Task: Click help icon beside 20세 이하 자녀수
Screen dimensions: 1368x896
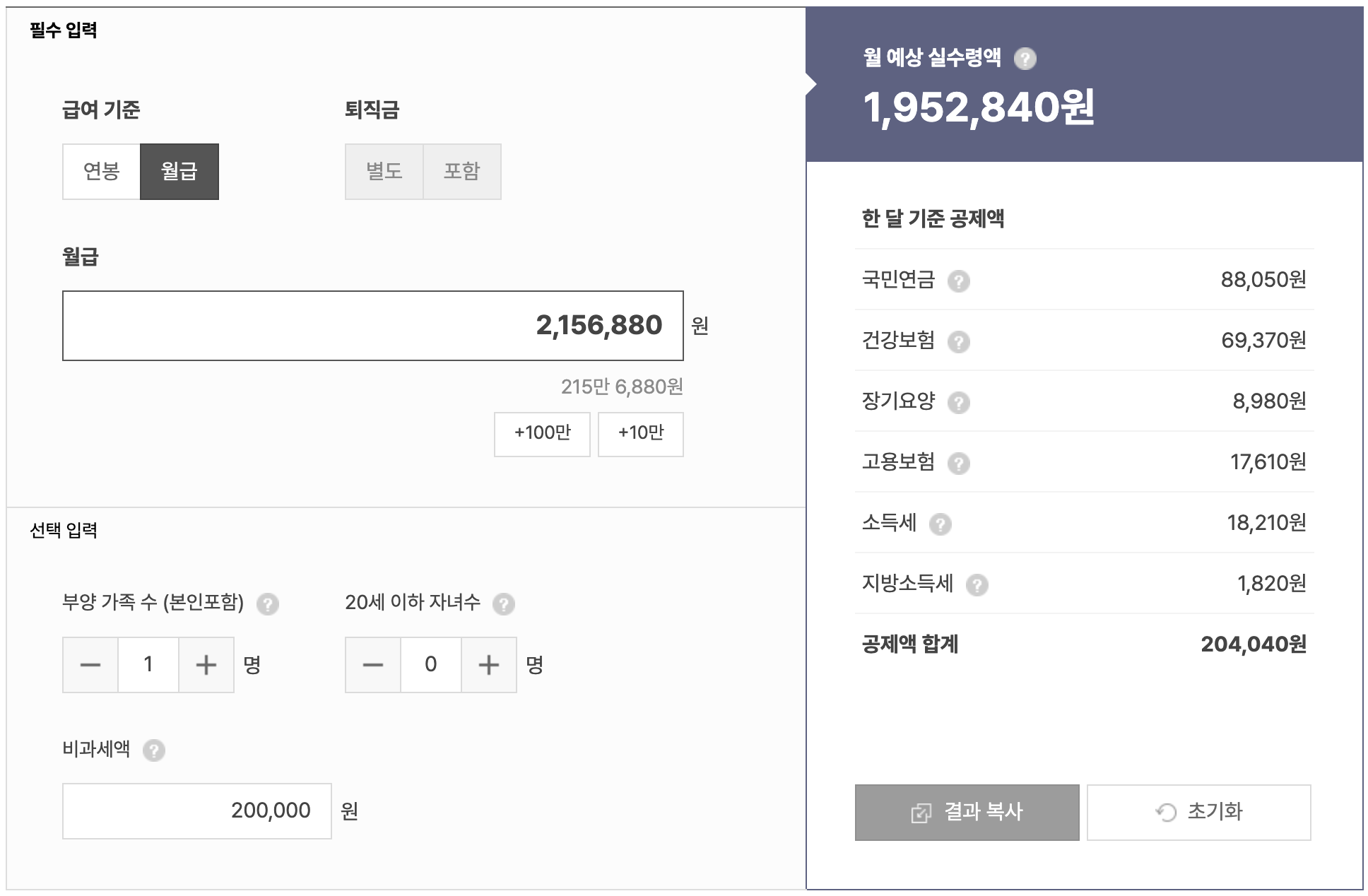Action: [x=503, y=604]
